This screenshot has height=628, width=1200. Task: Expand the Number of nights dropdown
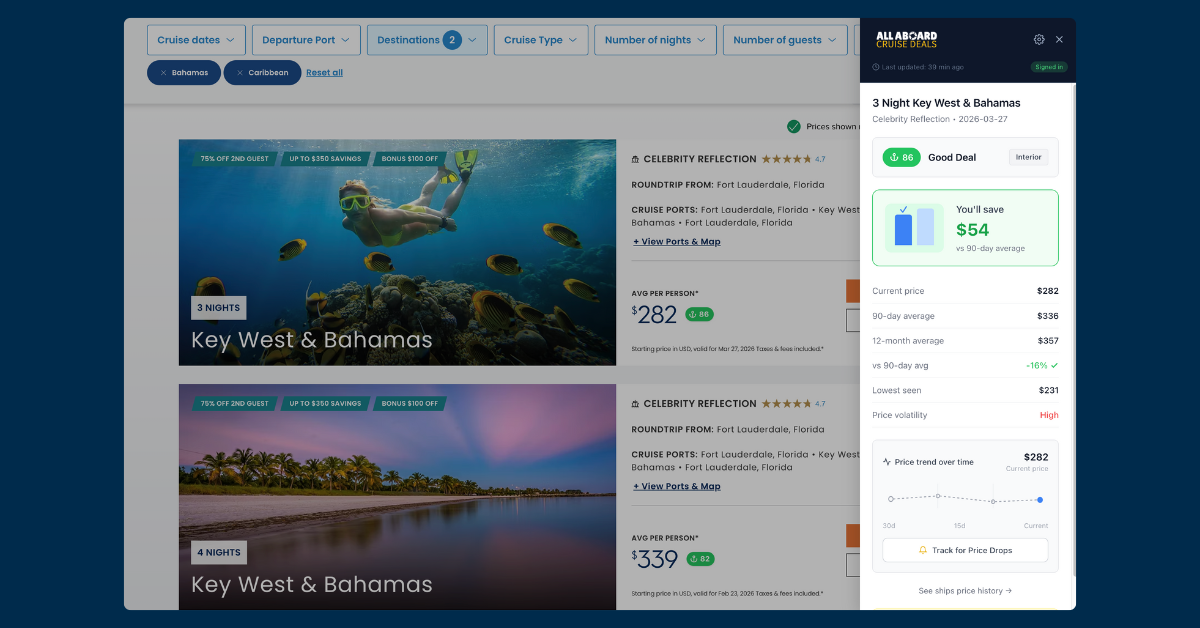click(x=655, y=40)
